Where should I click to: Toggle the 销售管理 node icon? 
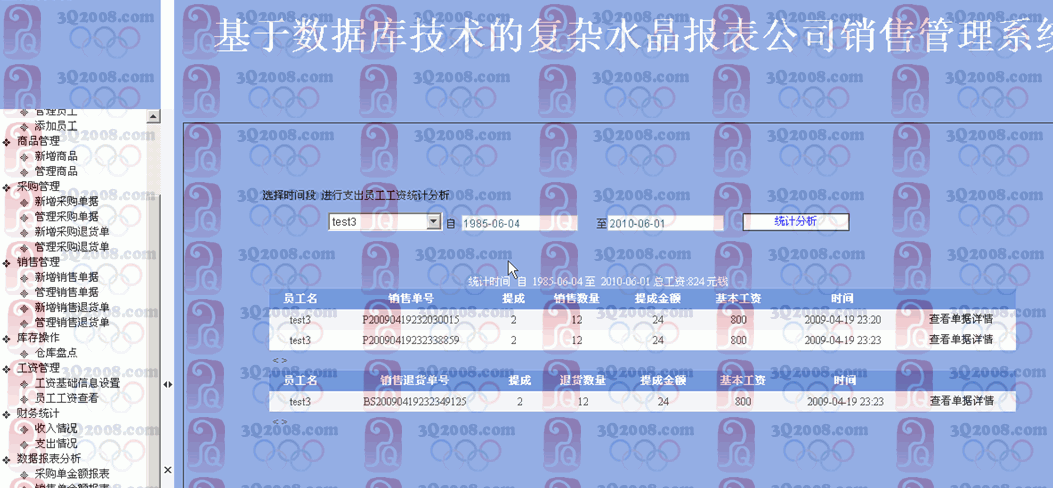7,262
